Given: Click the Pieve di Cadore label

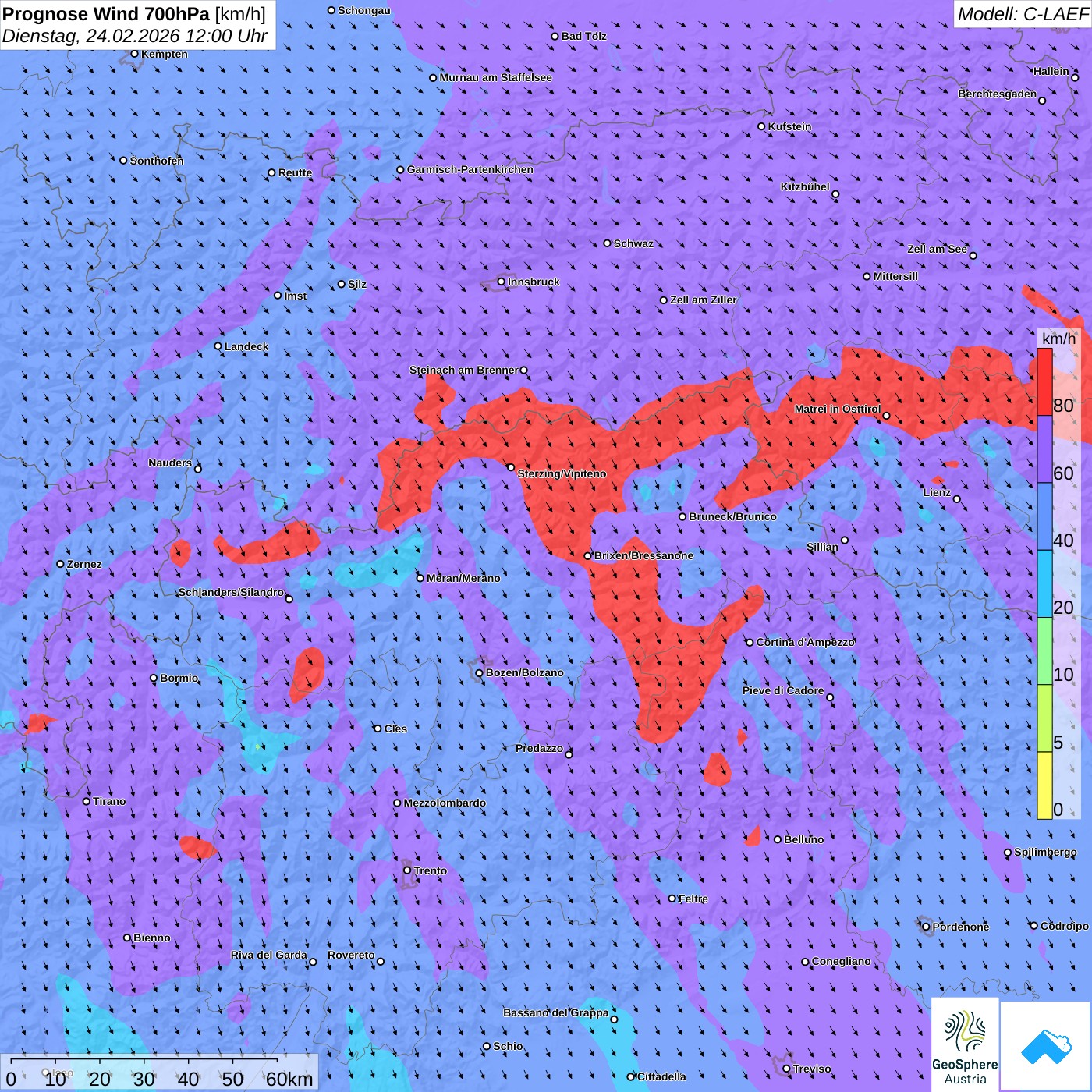Looking at the screenshot, I should click(x=783, y=690).
